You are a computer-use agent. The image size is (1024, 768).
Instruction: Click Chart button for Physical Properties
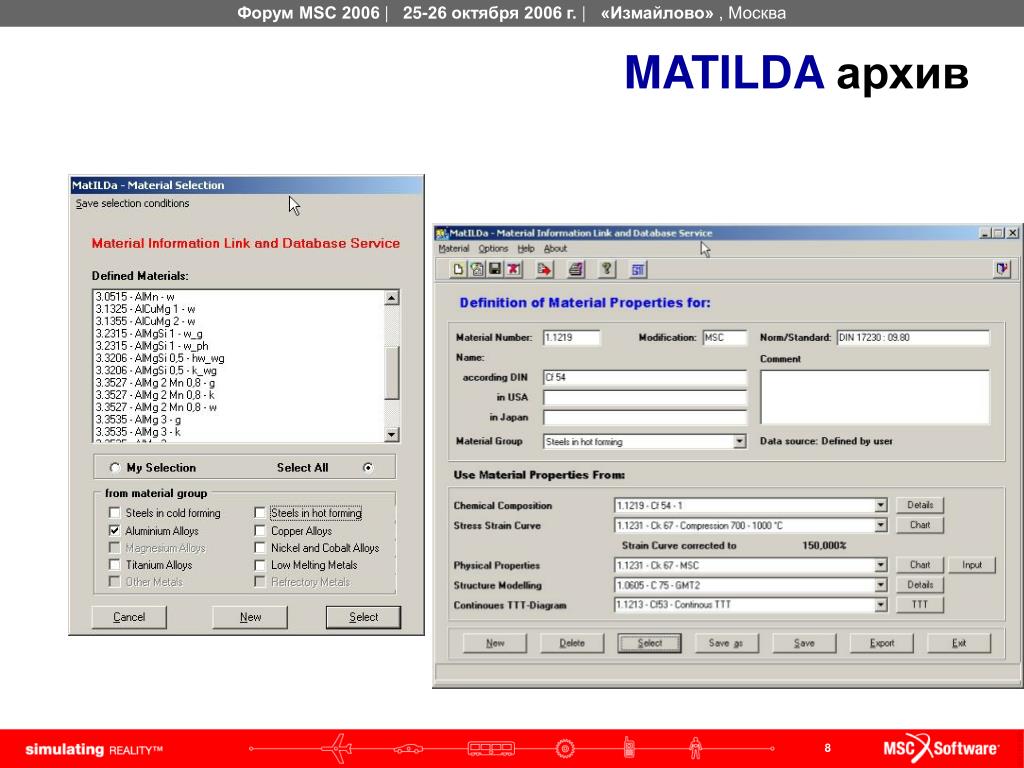point(920,565)
